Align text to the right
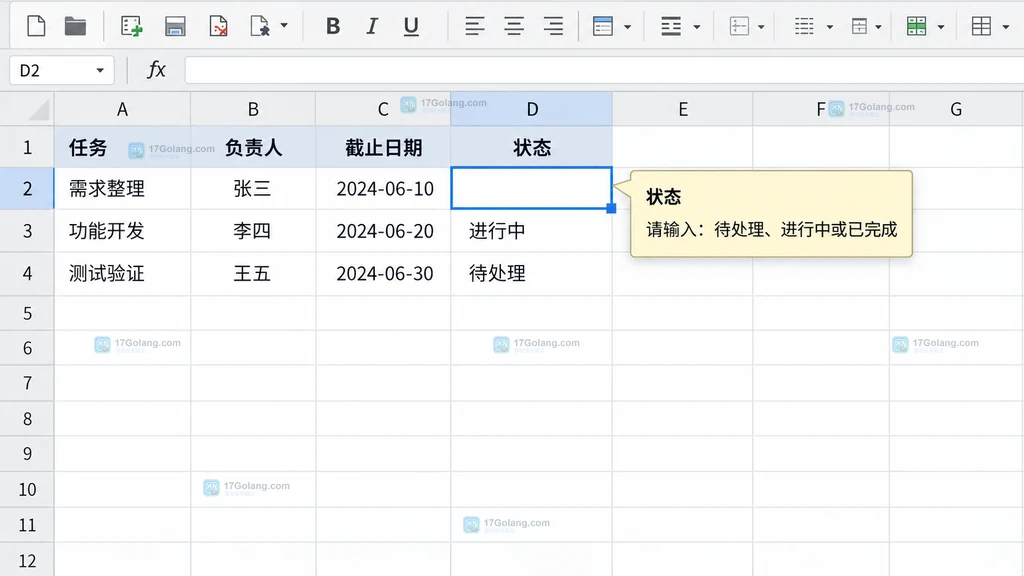1024x576 pixels. (553, 27)
